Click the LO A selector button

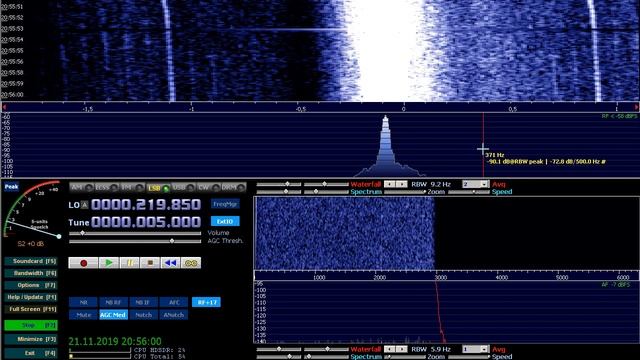click(x=84, y=205)
